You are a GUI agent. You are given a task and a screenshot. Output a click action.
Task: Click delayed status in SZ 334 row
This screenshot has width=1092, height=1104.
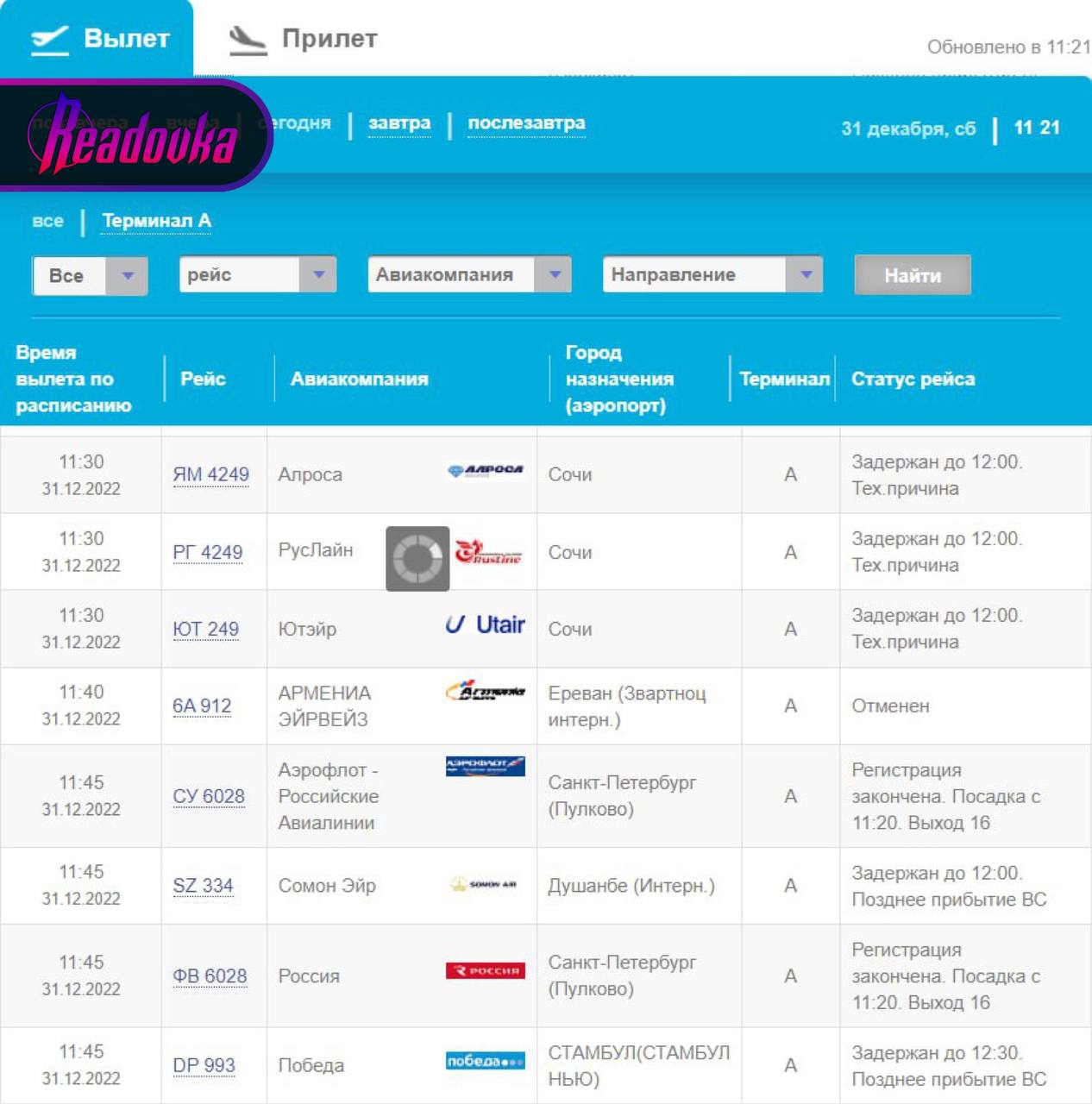point(949,886)
